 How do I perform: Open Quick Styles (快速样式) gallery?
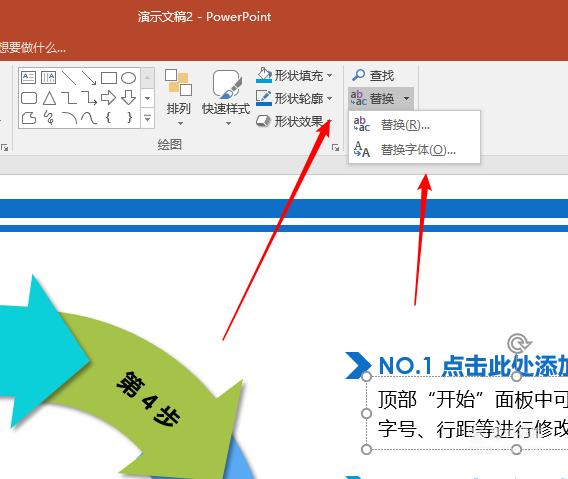[226, 97]
